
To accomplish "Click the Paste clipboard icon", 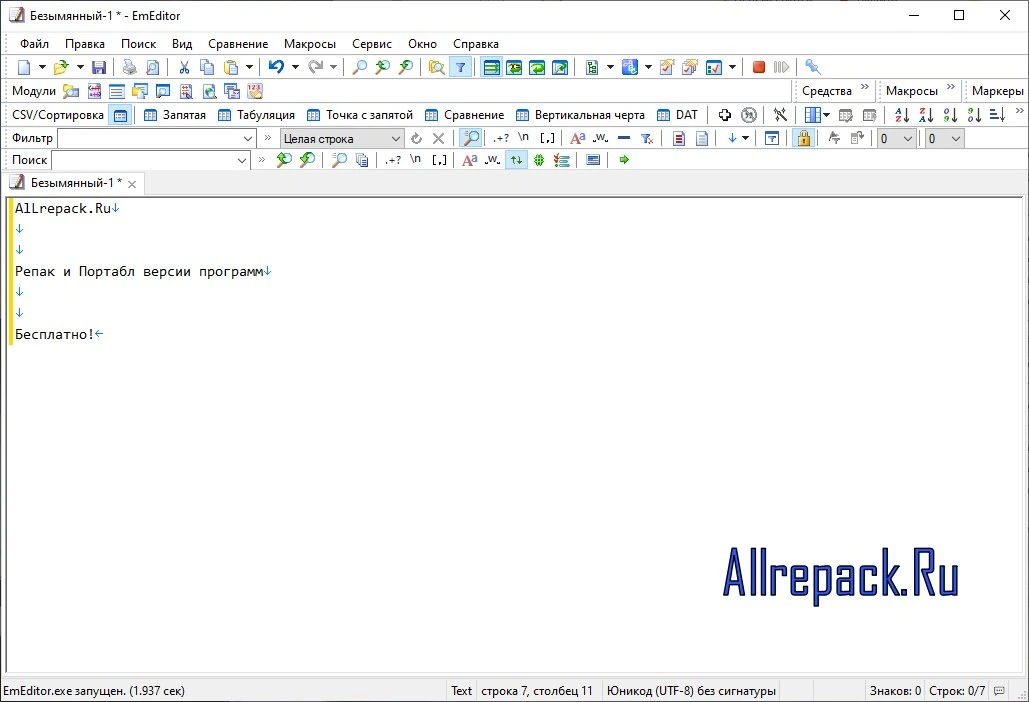I will click(x=231, y=67).
